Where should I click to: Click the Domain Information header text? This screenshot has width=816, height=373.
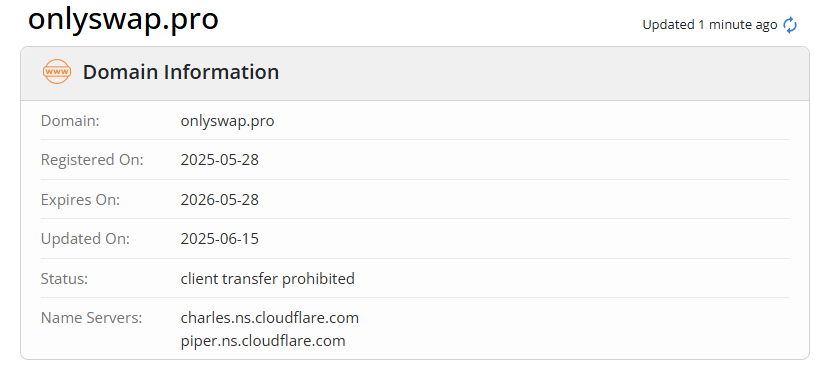click(x=181, y=72)
